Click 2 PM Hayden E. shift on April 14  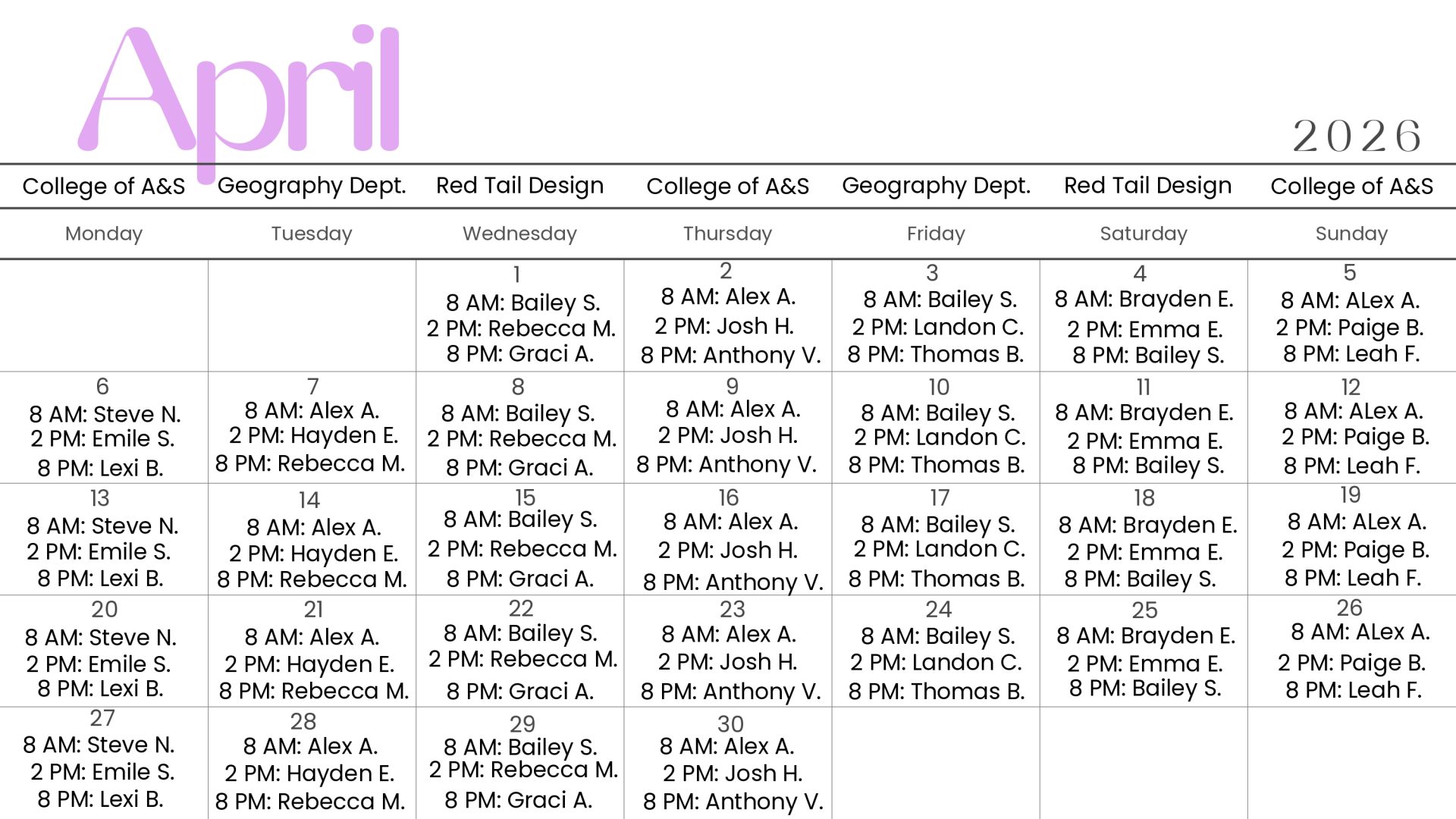[x=313, y=554]
